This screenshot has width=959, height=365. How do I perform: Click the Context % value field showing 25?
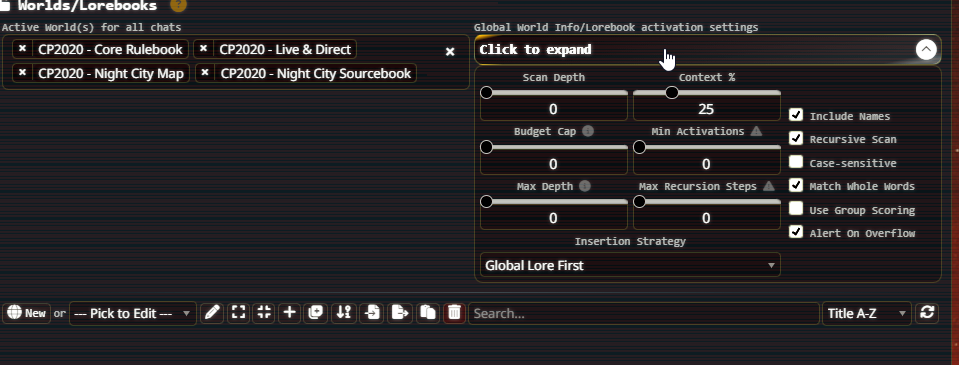[x=706, y=109]
